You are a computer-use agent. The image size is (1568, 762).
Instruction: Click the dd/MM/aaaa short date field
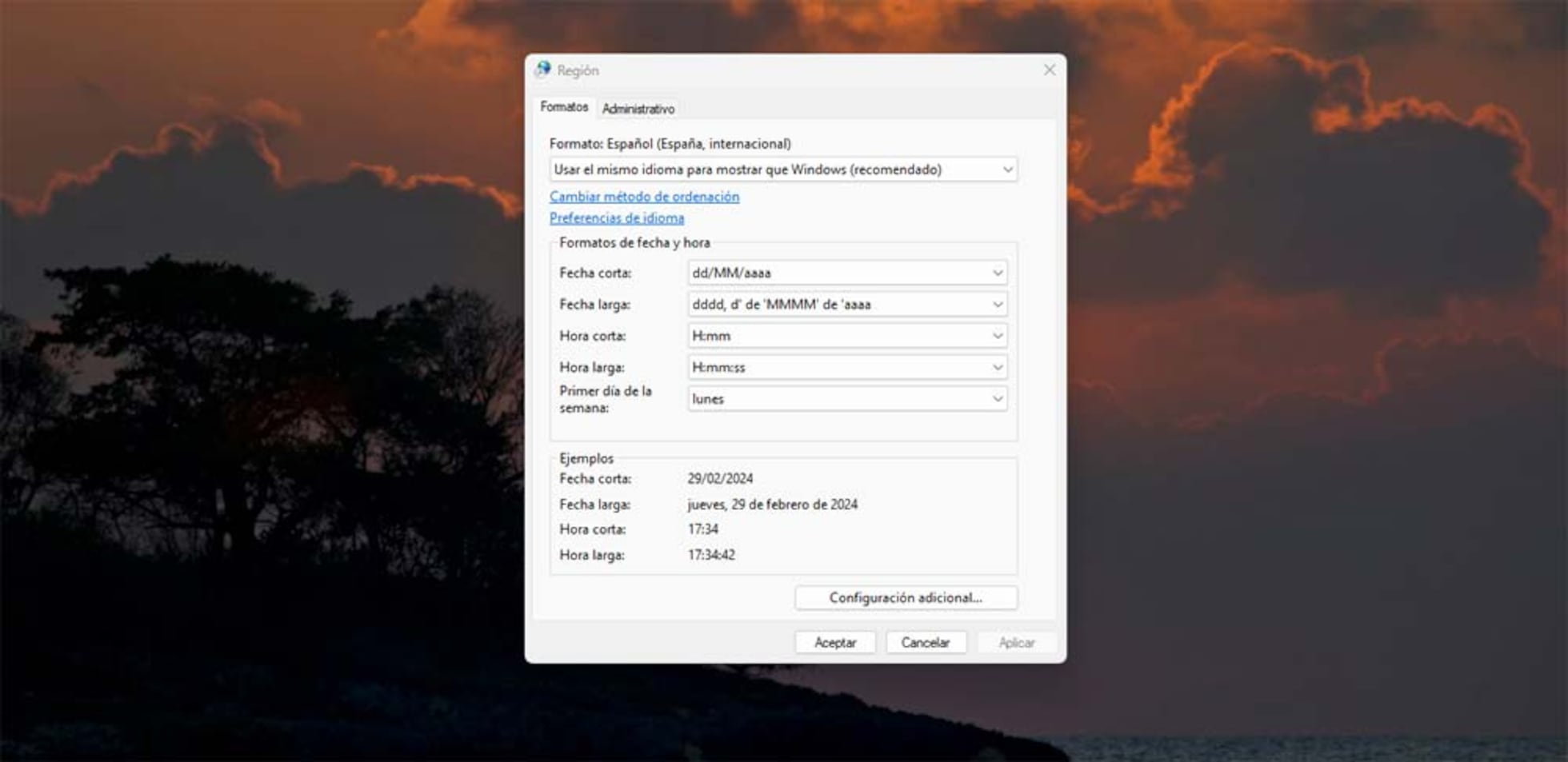pos(847,273)
